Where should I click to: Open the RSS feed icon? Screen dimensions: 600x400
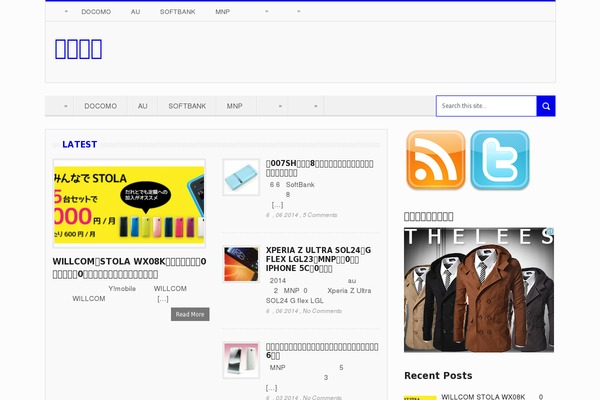coord(435,160)
